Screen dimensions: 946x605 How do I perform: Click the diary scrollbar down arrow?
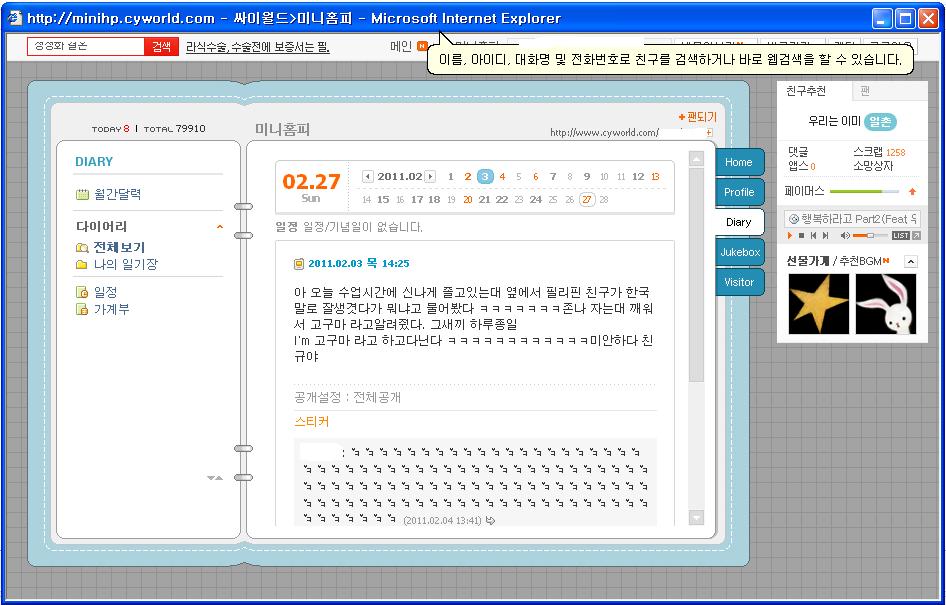(696, 518)
